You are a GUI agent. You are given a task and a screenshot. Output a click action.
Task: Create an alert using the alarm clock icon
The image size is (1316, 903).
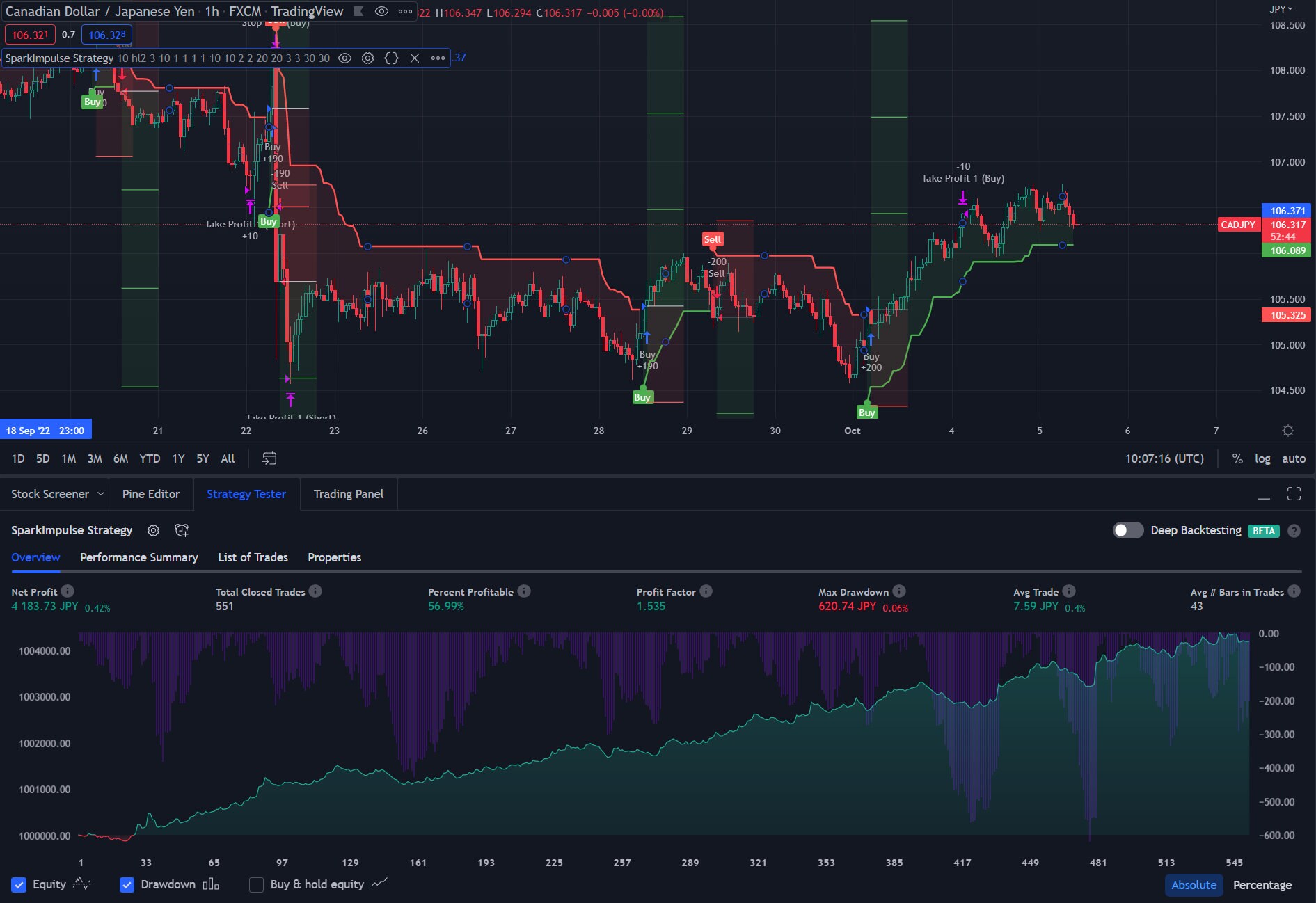[182, 530]
